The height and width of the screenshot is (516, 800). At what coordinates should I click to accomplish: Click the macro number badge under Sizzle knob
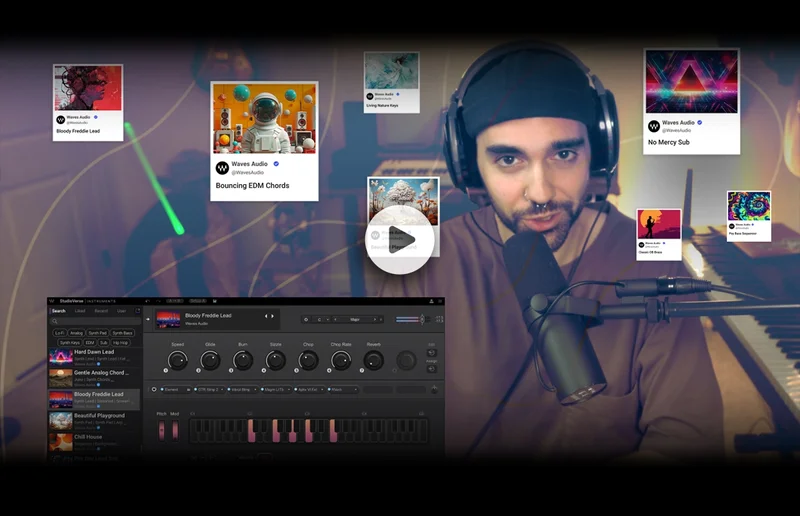[x=264, y=371]
